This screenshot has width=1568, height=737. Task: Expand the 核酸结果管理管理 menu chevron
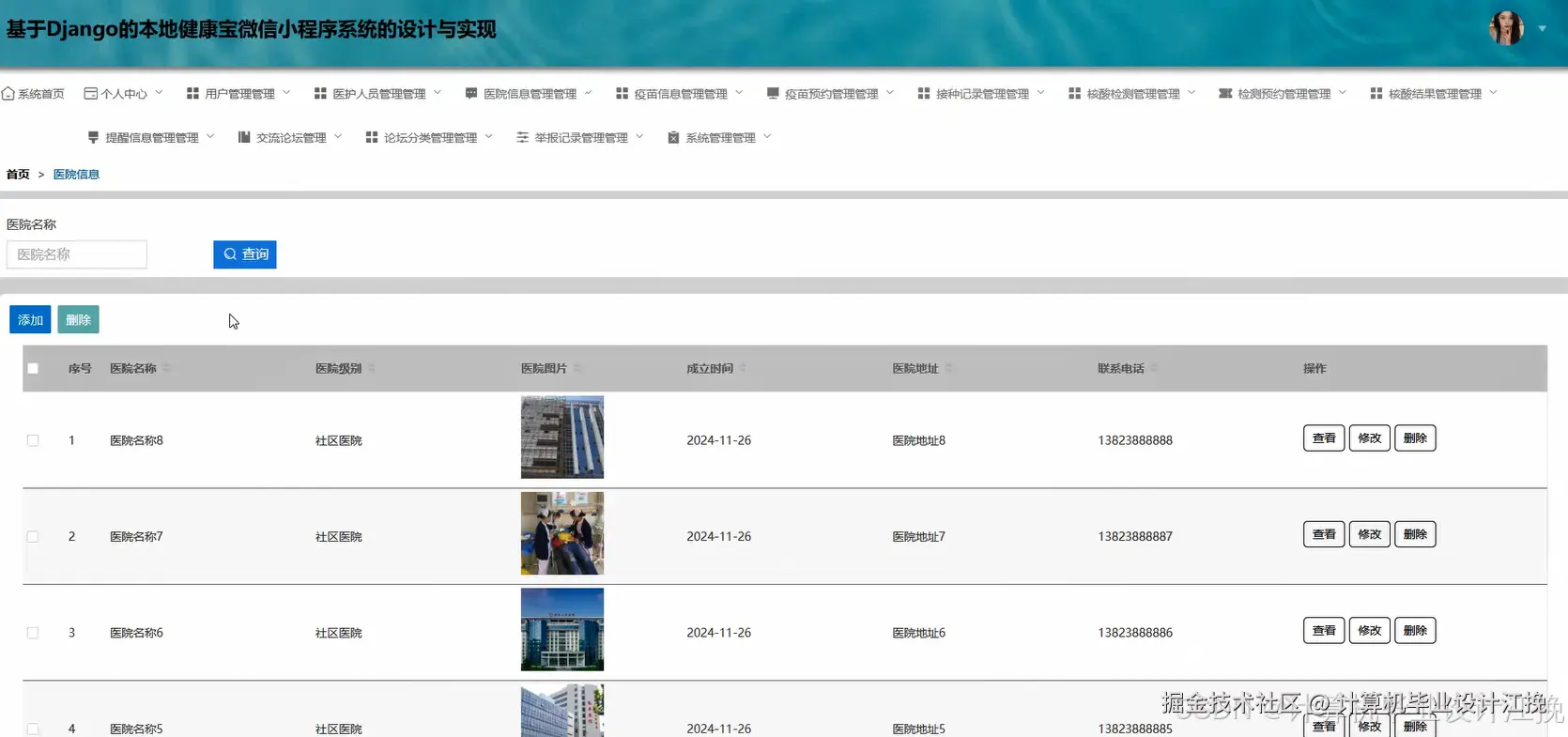(1493, 93)
